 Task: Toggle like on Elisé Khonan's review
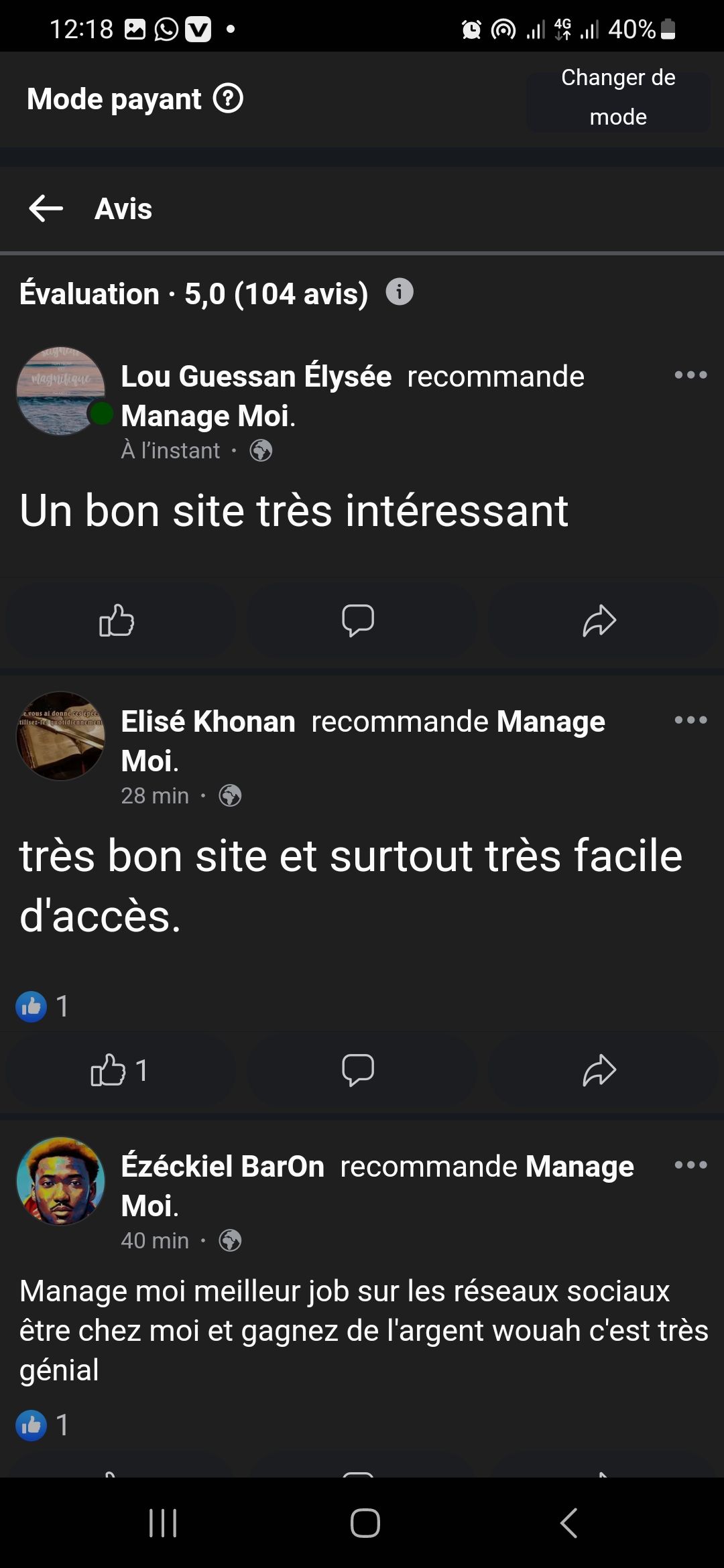(118, 1070)
